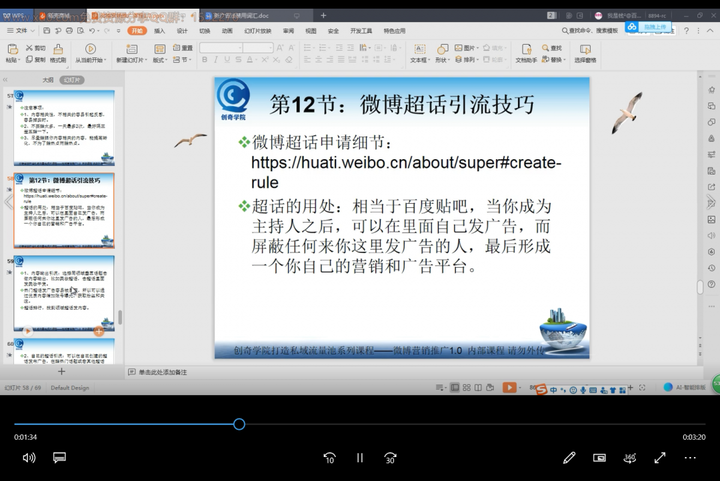
Task: Collapse the ribbon with the chevron
Action: coord(709,30)
